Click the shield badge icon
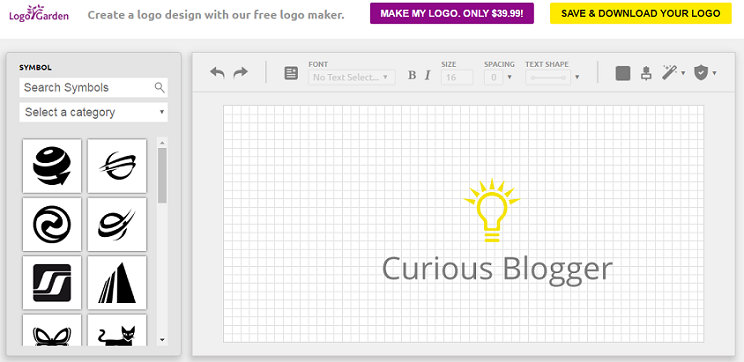This screenshot has height=362, width=744. pos(701,73)
